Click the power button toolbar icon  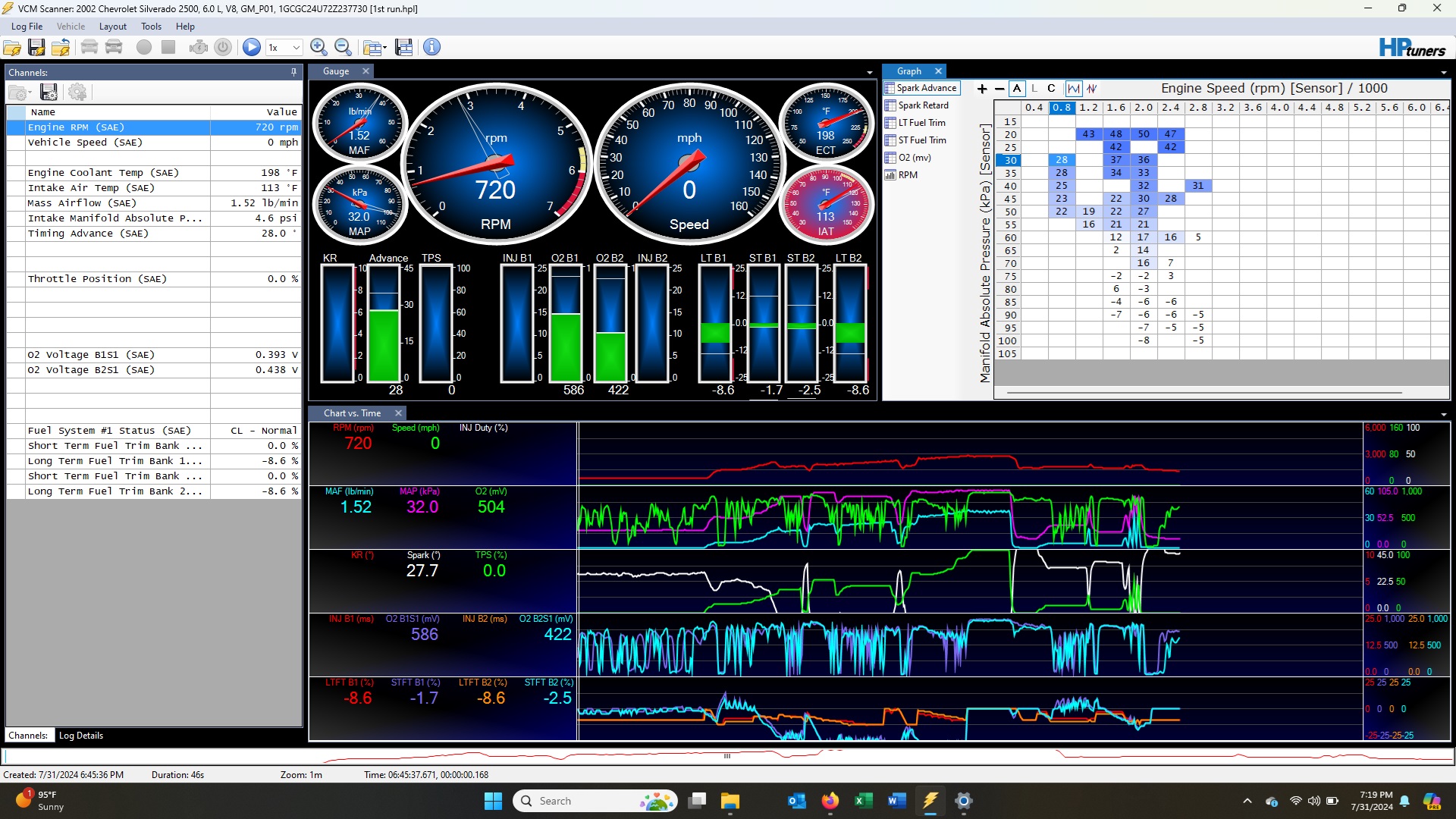(x=223, y=48)
